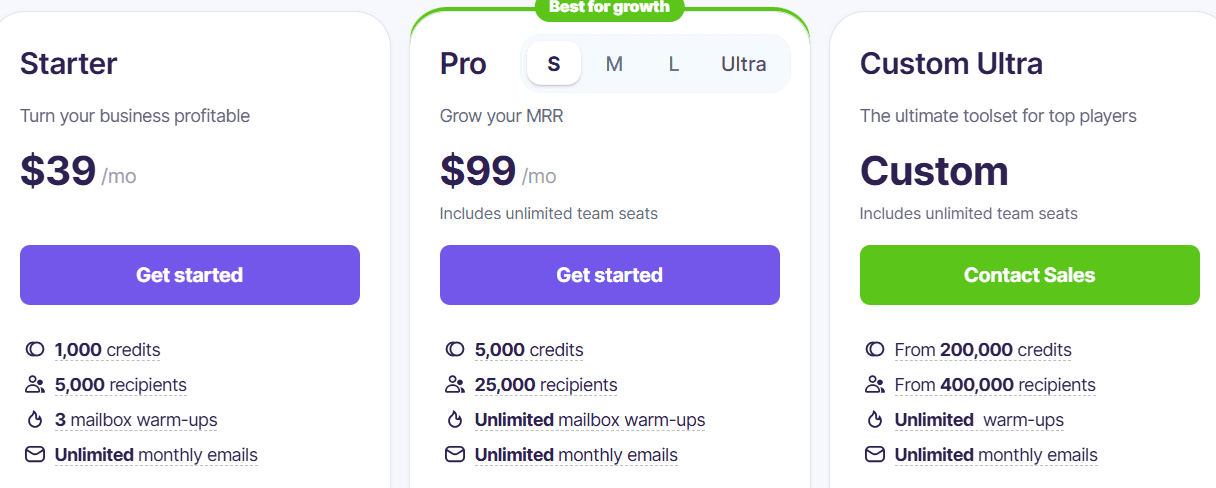Click the flame warm-ups icon under Starter
1216x488 pixels.
point(35,420)
